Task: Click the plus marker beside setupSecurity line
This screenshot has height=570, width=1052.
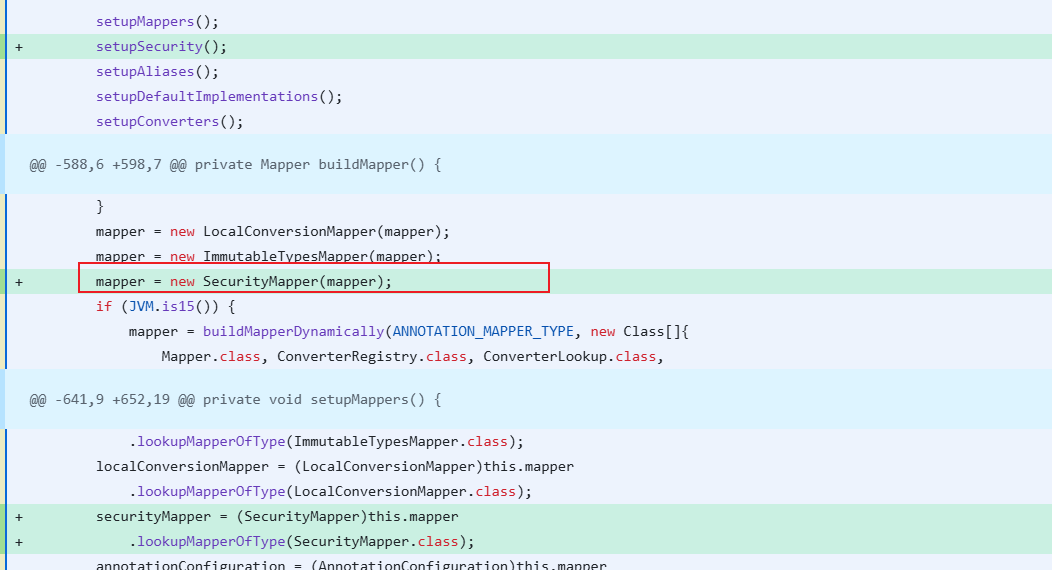Action: [x=19, y=47]
